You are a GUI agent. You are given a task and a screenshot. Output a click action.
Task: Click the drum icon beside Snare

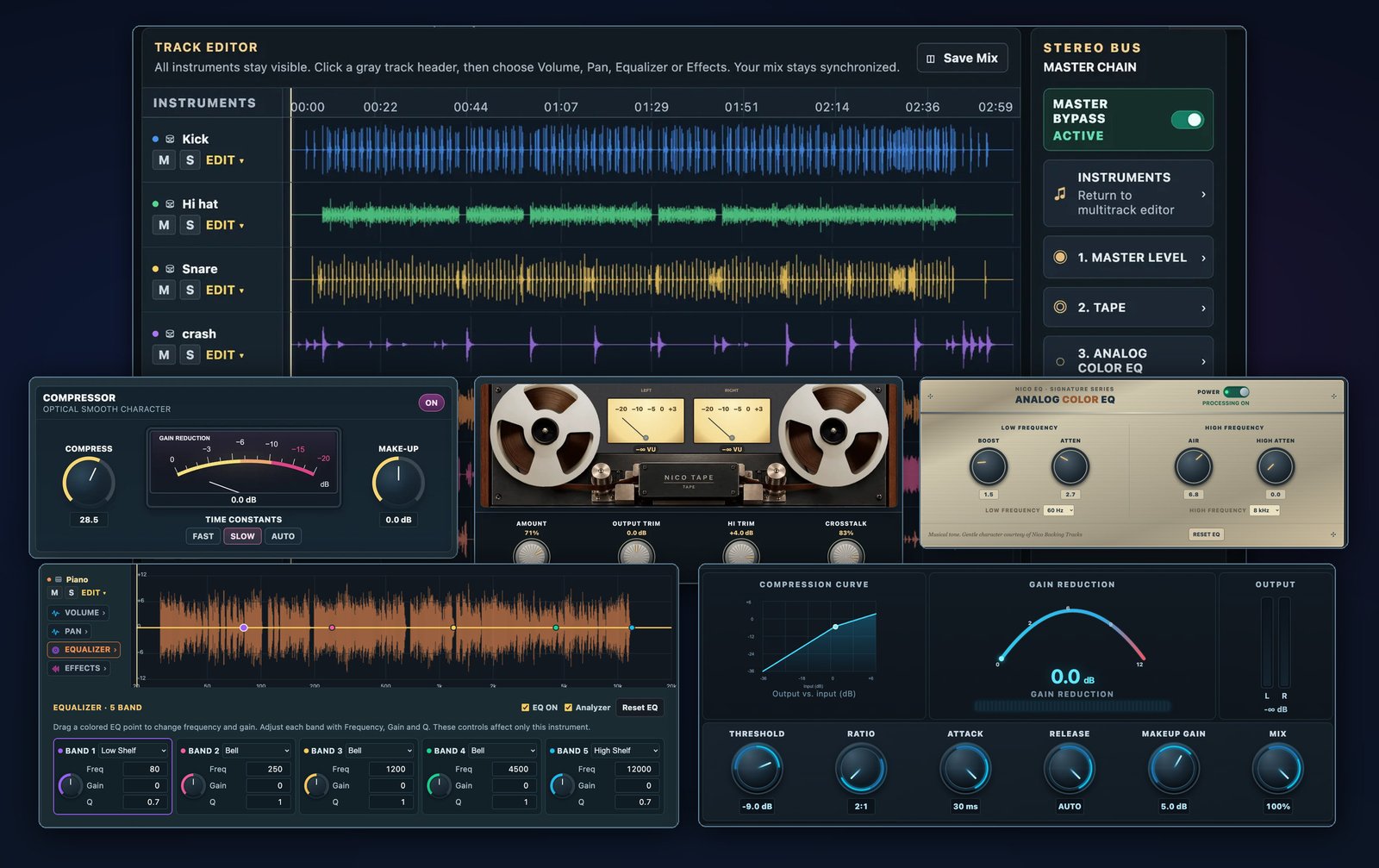pyautogui.click(x=170, y=269)
